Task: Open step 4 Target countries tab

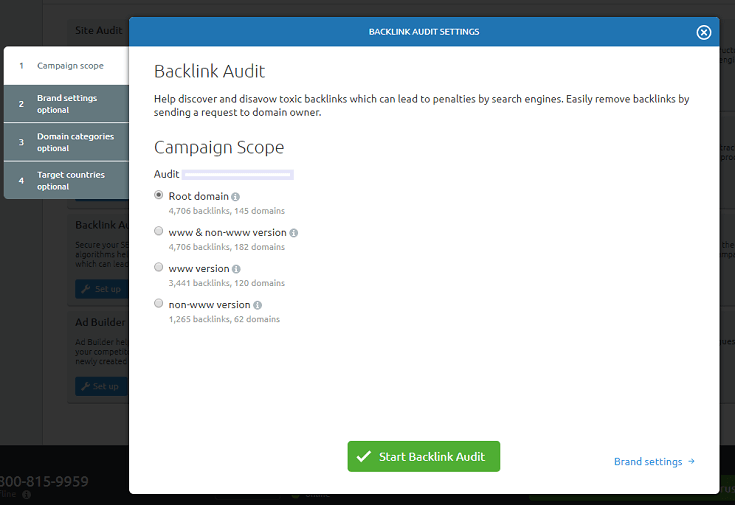Action: 67,181
